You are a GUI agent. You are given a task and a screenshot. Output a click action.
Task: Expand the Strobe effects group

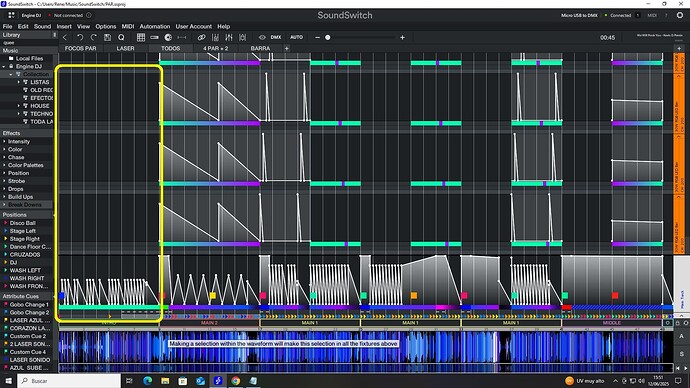pyautogui.click(x=4, y=181)
